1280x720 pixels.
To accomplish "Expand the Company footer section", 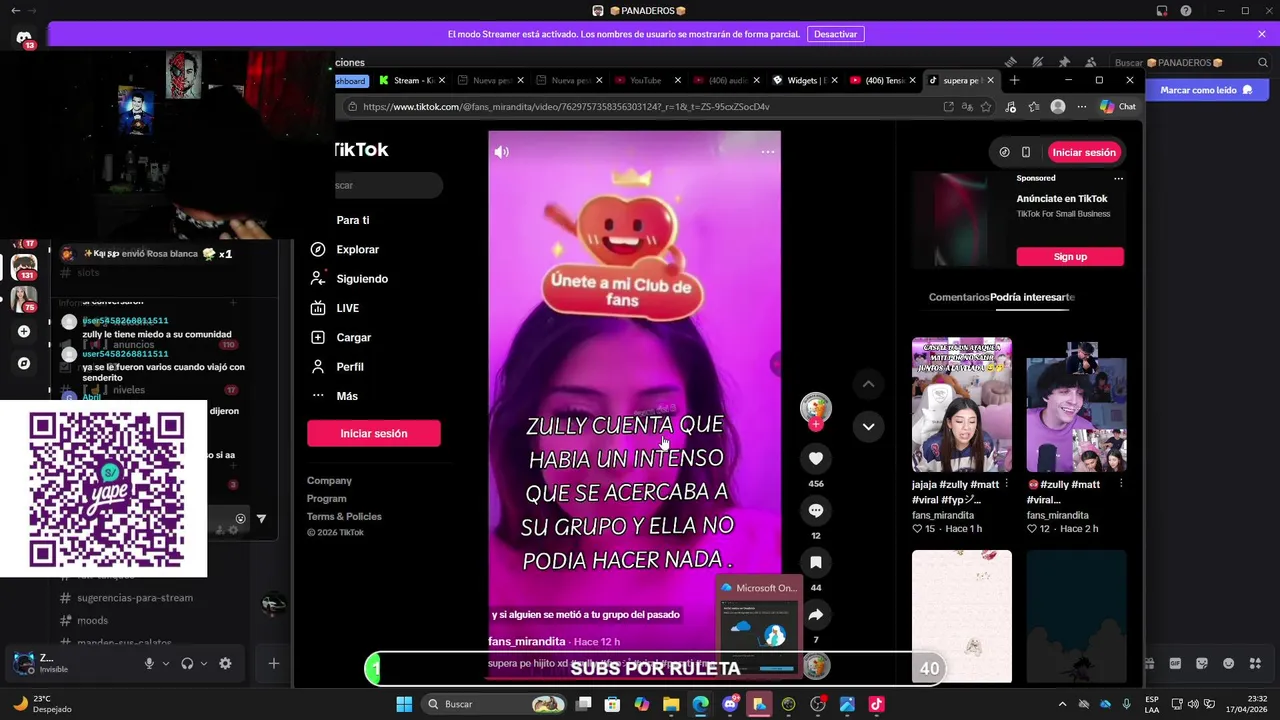I will pos(329,480).
